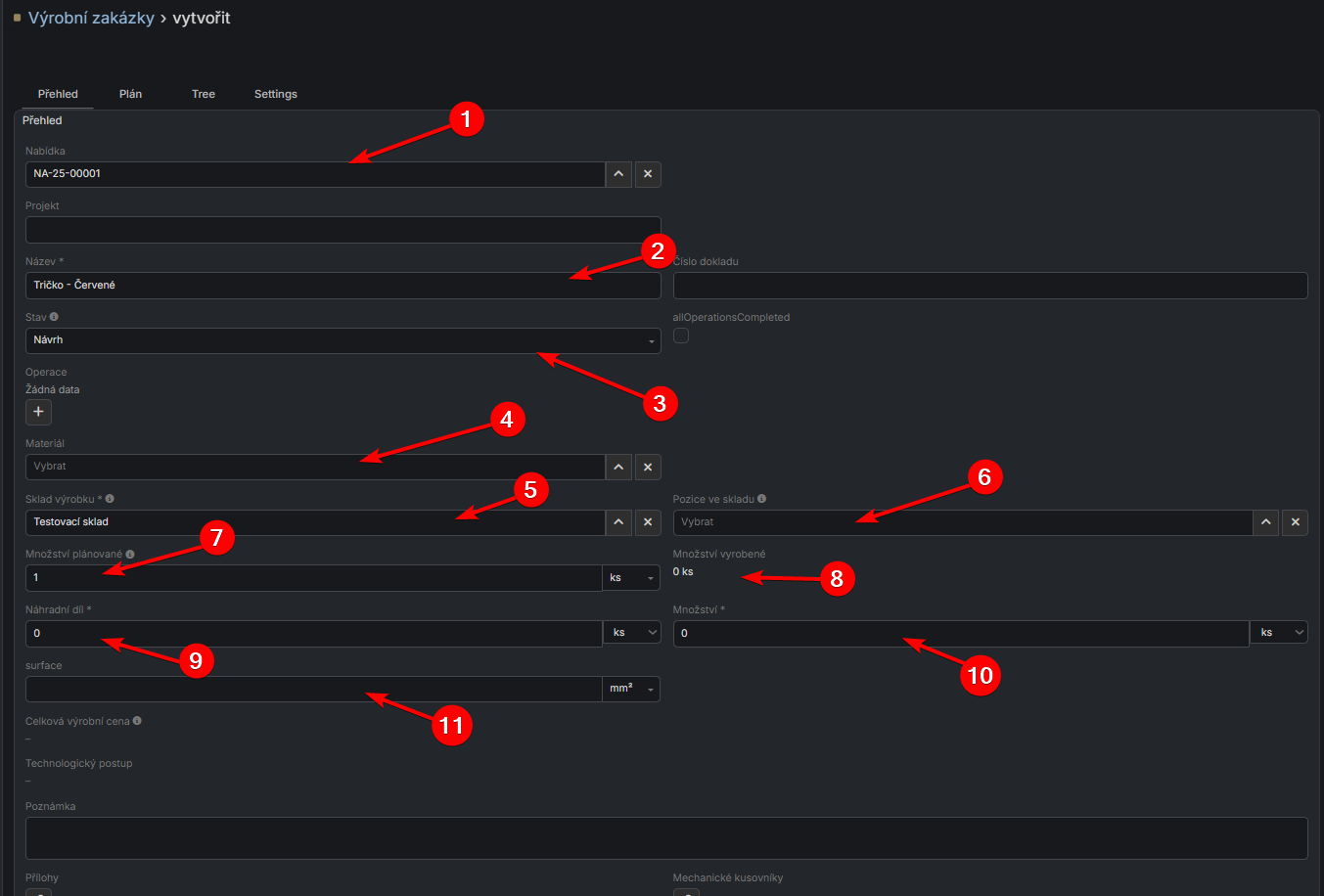The image size is (1324, 896).
Task: Open the Settings tab
Action: coord(275,94)
